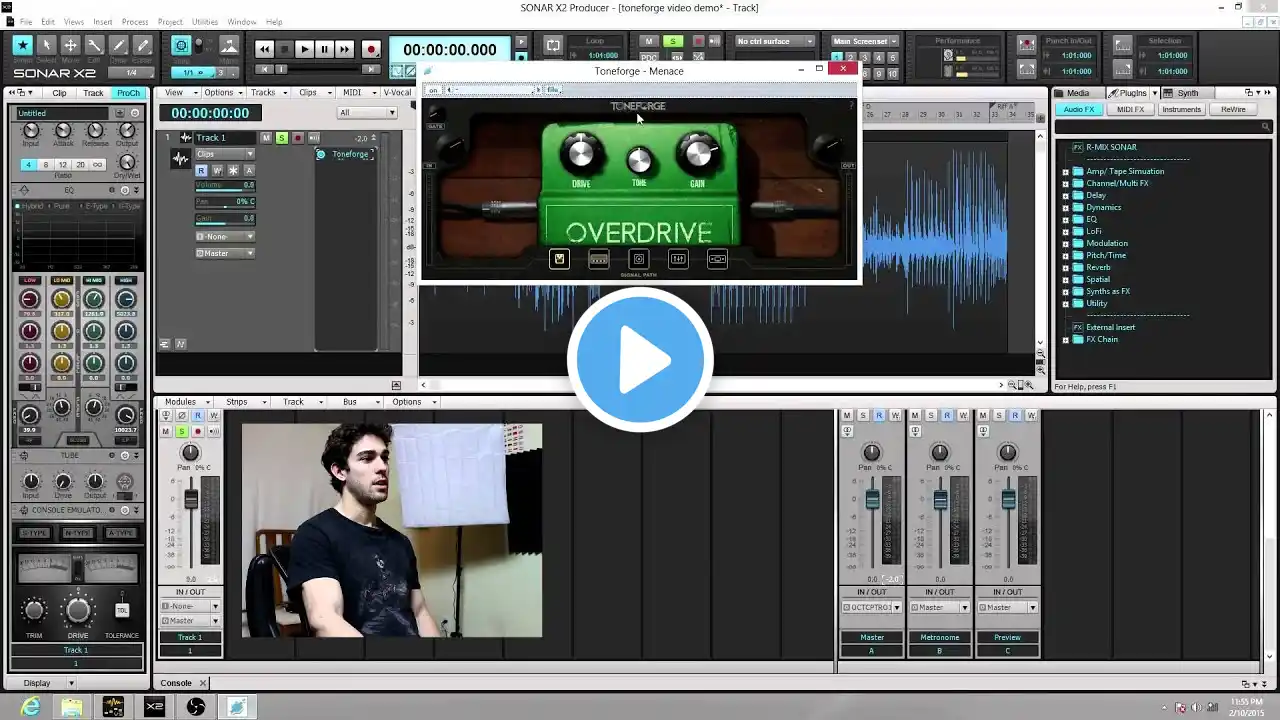Click the Gain knob on Overdrive pedal
The width and height of the screenshot is (1280, 720).
point(697,154)
